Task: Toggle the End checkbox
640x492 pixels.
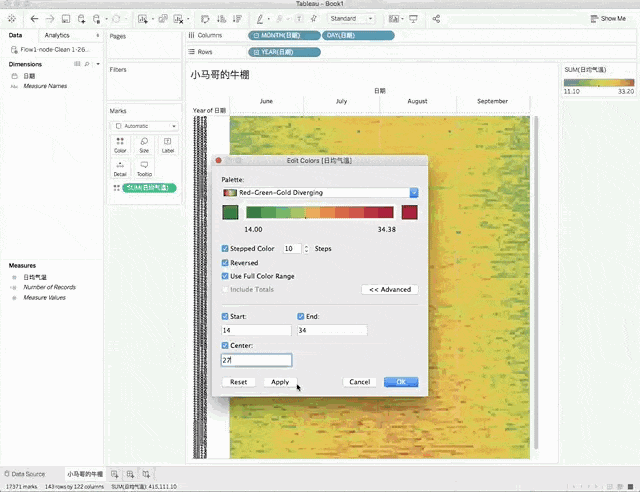Action: coord(301,316)
